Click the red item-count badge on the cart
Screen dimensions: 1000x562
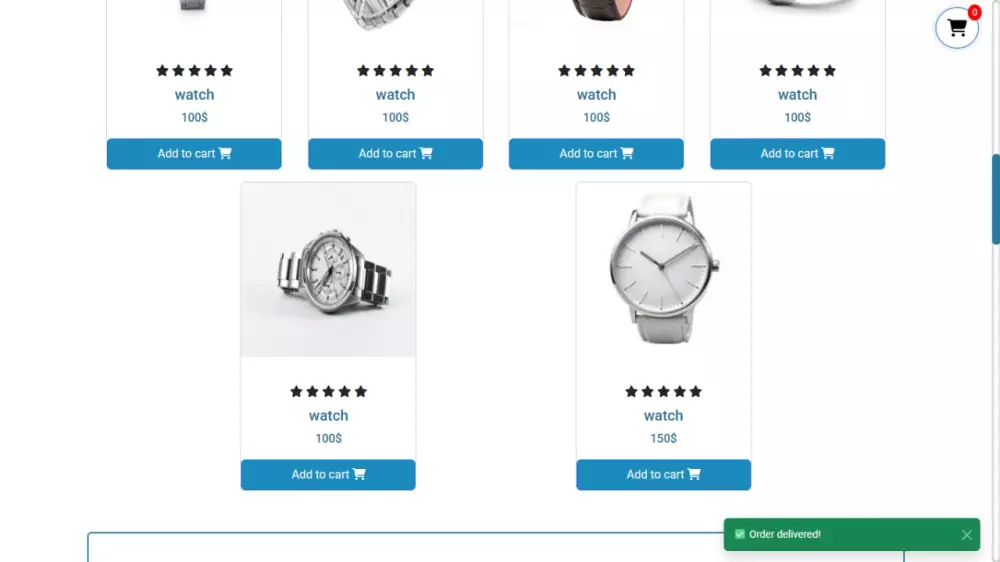(974, 12)
